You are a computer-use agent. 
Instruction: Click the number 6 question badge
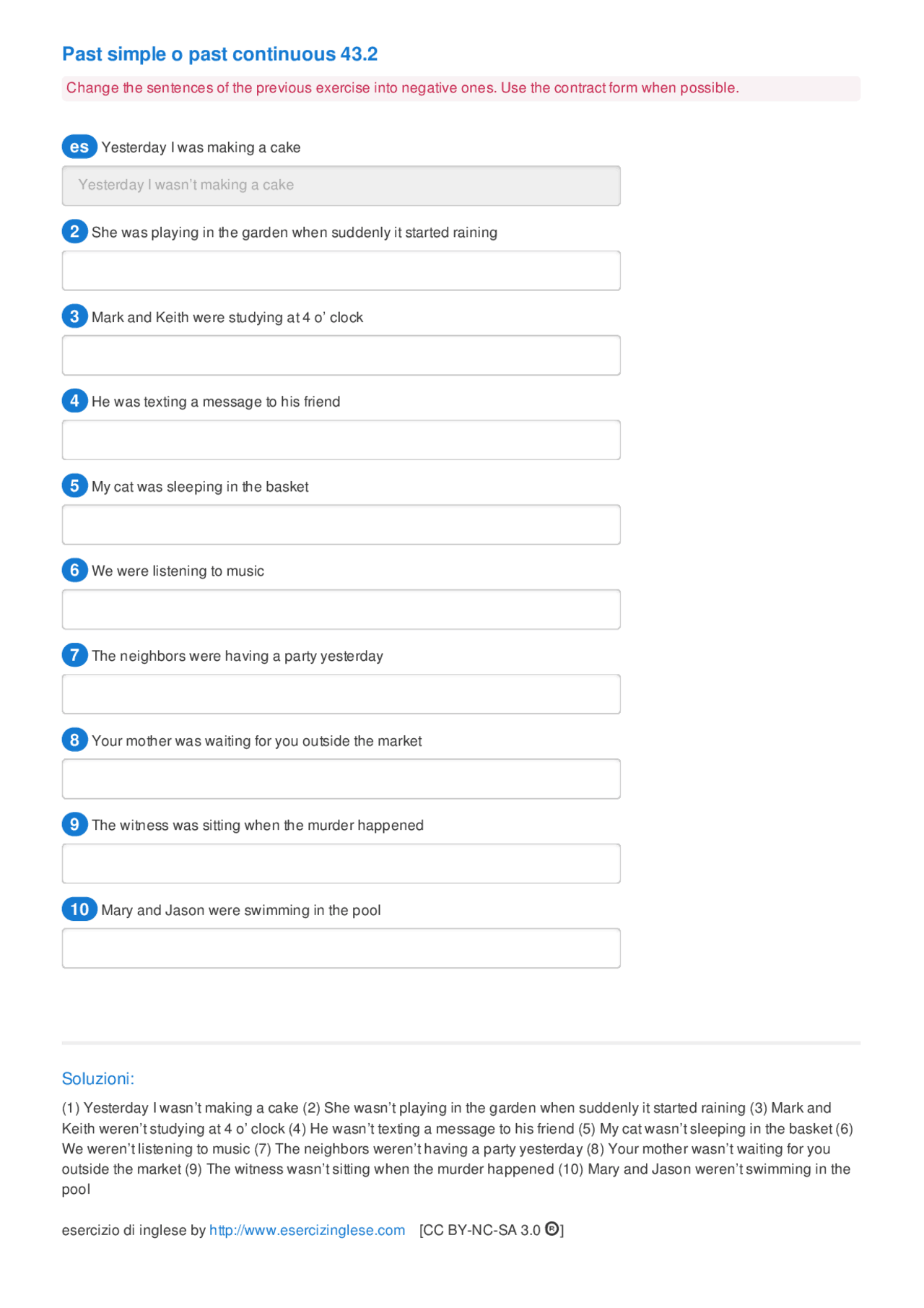[x=74, y=570]
